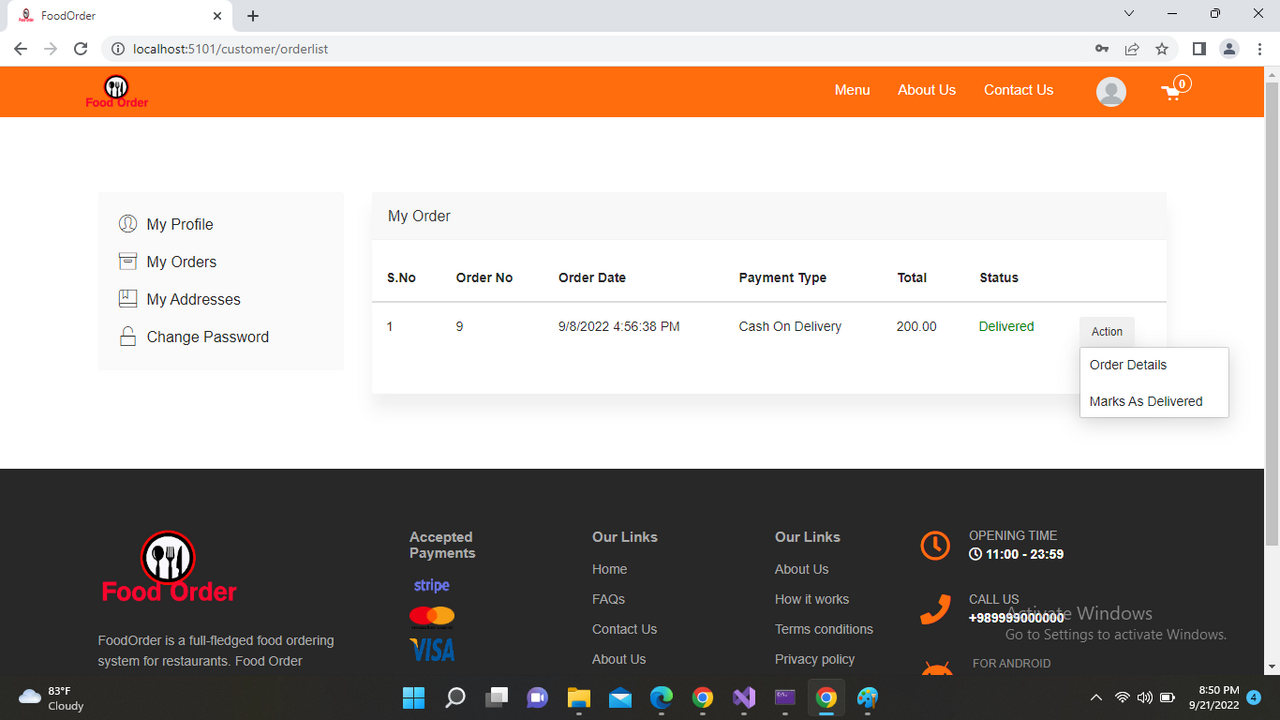The image size is (1280, 720).
Task: Click the saved password key icon
Action: pos(1101,49)
